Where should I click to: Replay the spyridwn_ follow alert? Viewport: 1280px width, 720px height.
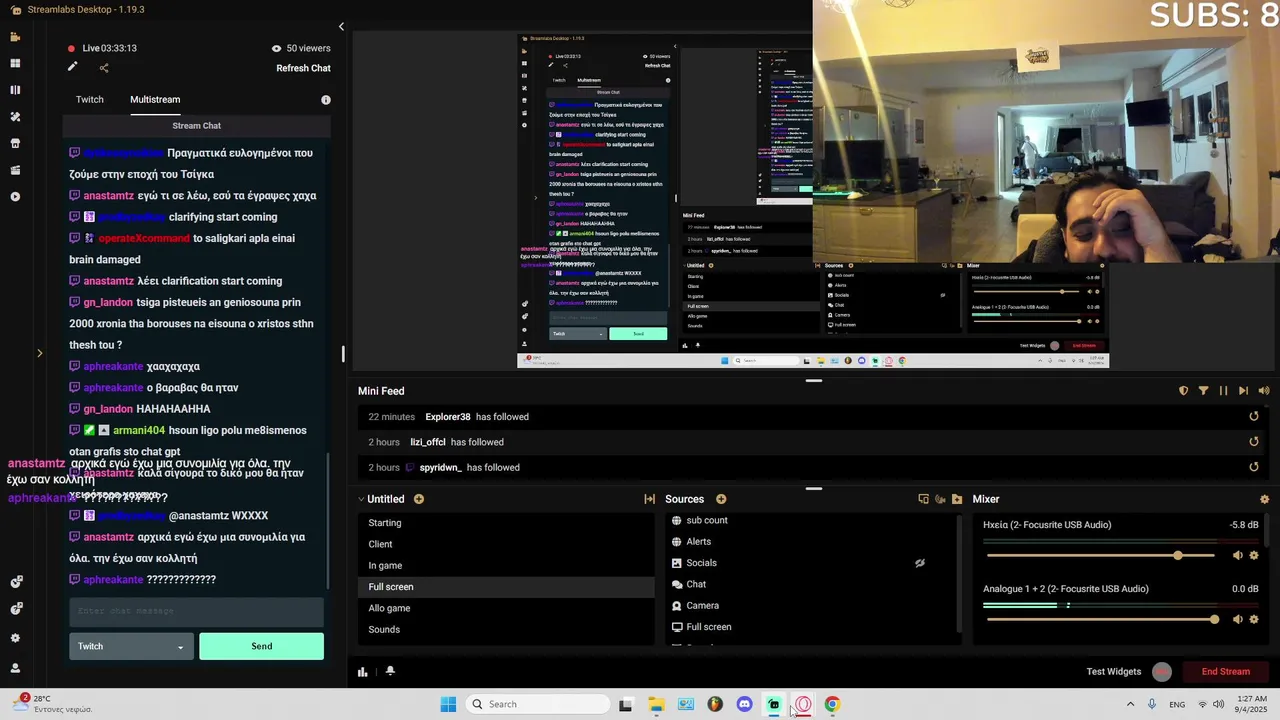pos(1254,467)
